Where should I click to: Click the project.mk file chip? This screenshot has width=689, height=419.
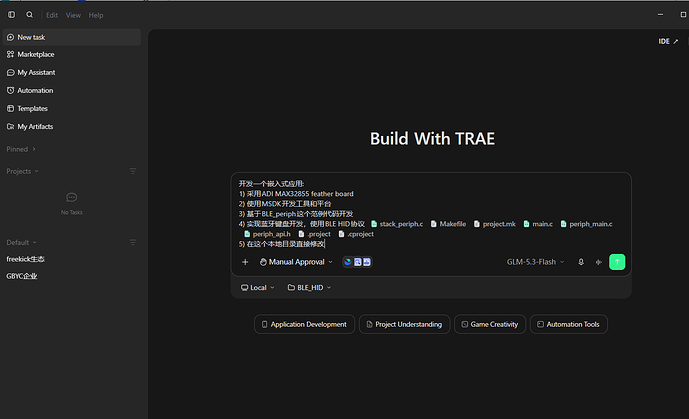495,224
